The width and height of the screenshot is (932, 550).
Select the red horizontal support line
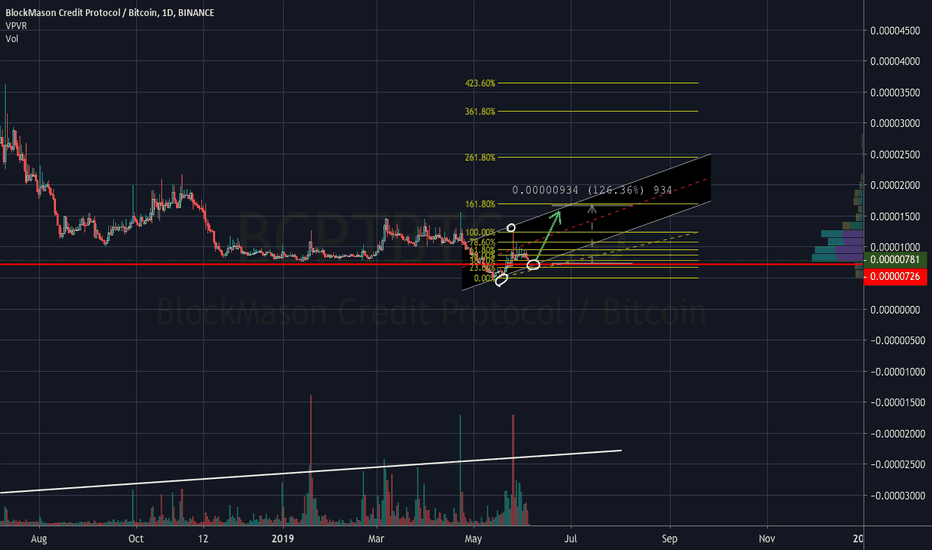click(432, 263)
